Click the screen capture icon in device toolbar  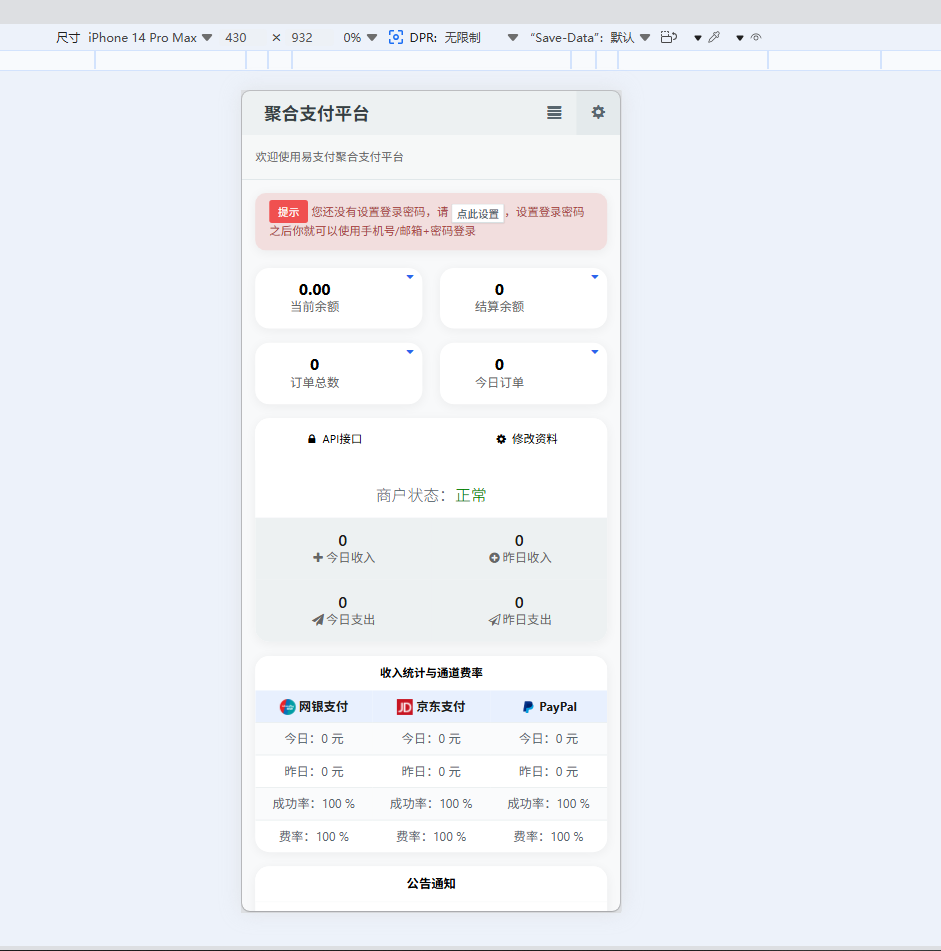coord(396,38)
